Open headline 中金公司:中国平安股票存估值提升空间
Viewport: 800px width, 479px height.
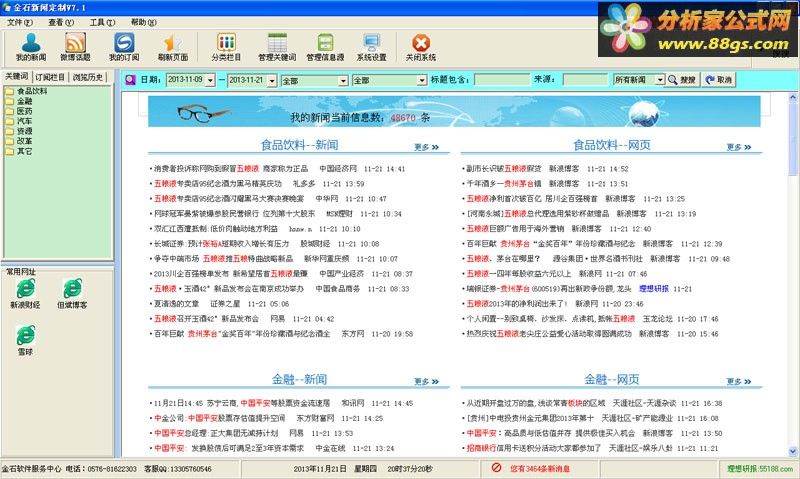tap(220, 418)
